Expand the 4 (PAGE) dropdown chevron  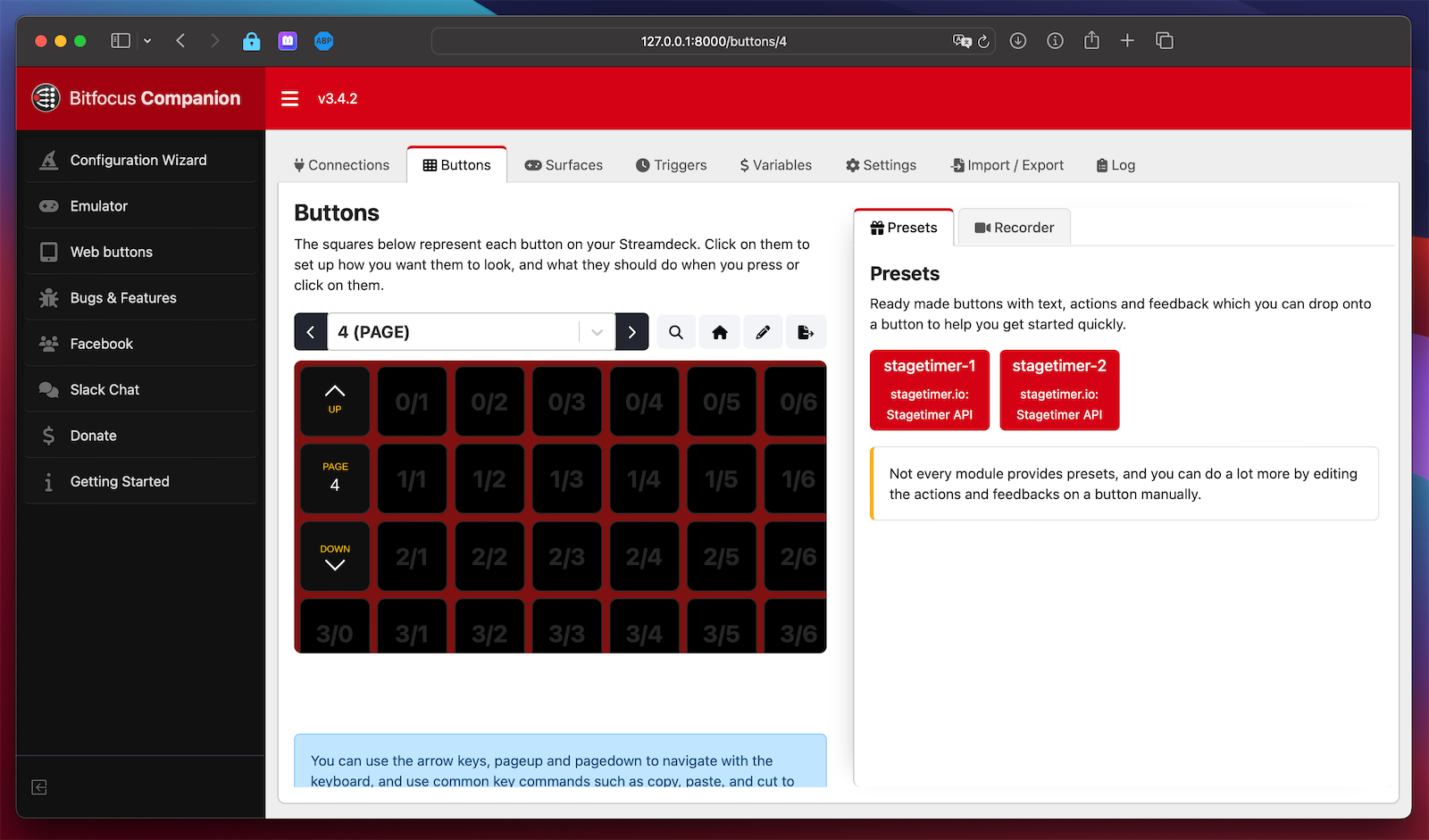[597, 332]
